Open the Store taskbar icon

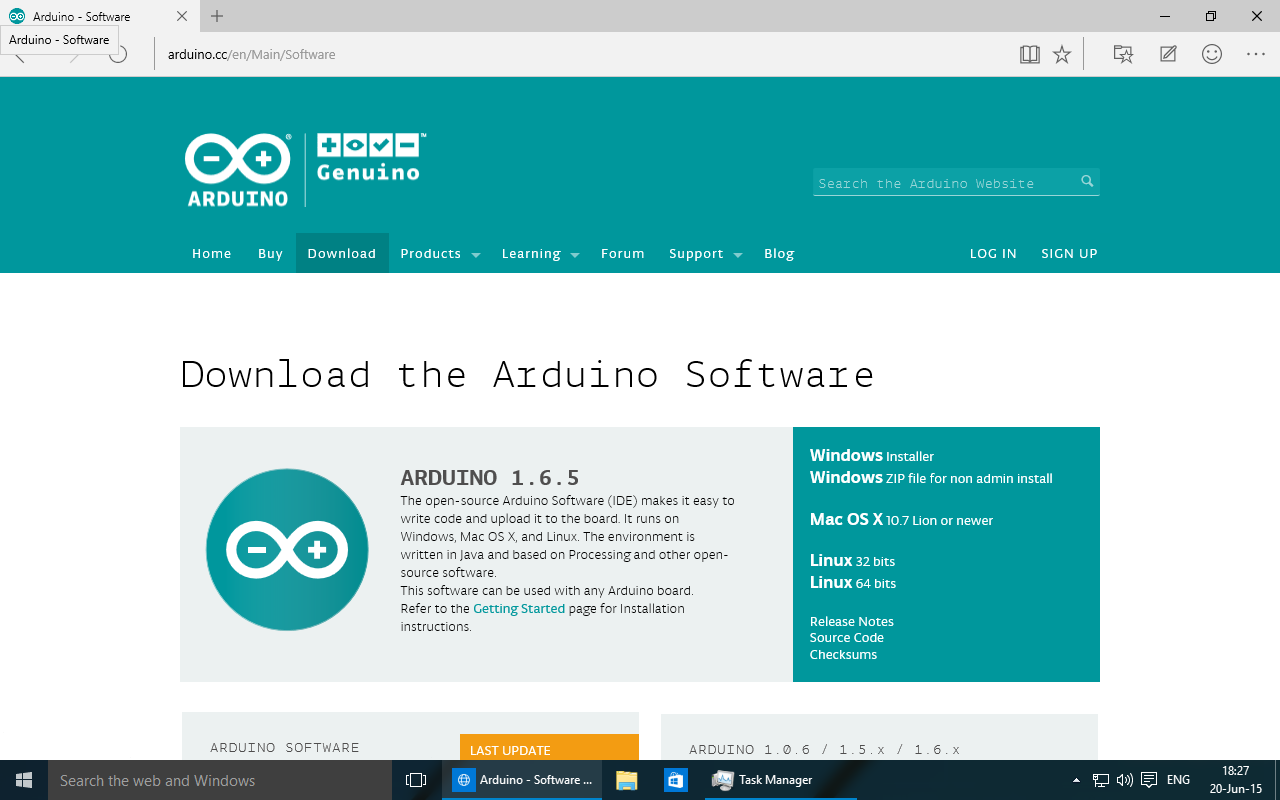click(x=675, y=780)
